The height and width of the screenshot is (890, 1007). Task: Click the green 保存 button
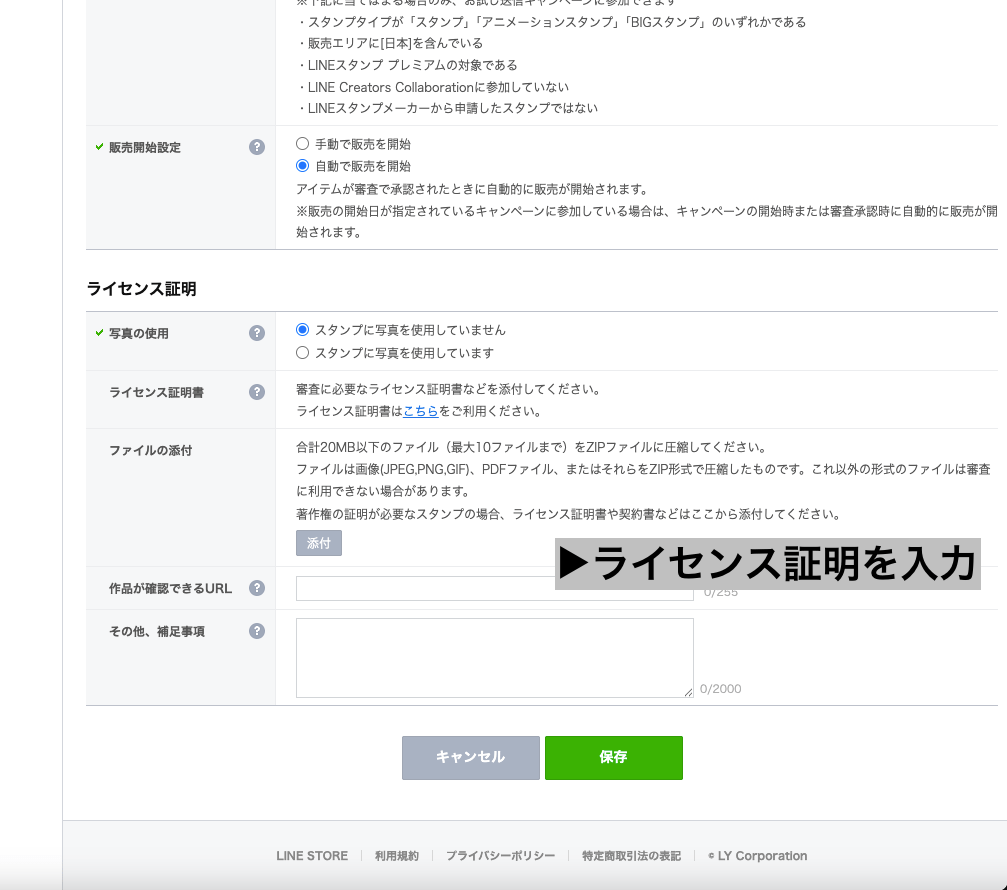[614, 758]
